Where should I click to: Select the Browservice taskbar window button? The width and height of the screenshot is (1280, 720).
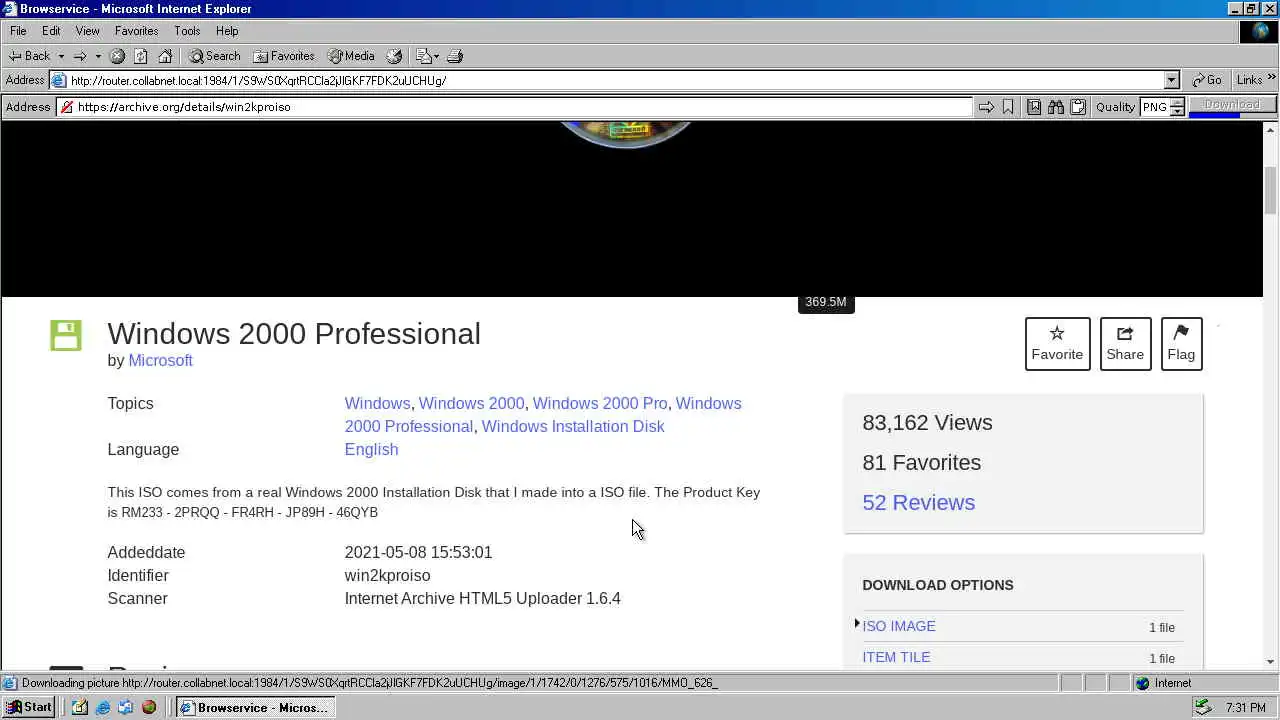(255, 707)
